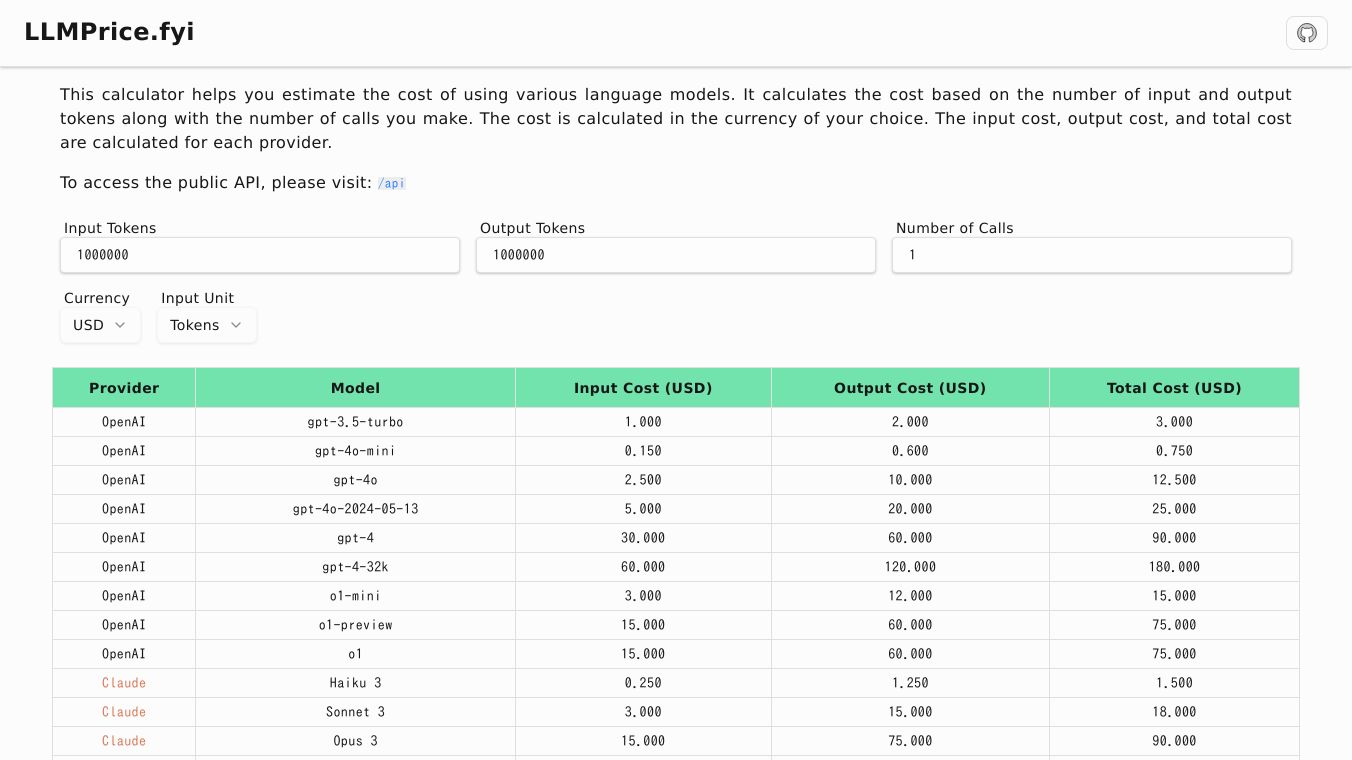This screenshot has width=1352, height=760.
Task: Click the Model column header
Action: [x=355, y=388]
